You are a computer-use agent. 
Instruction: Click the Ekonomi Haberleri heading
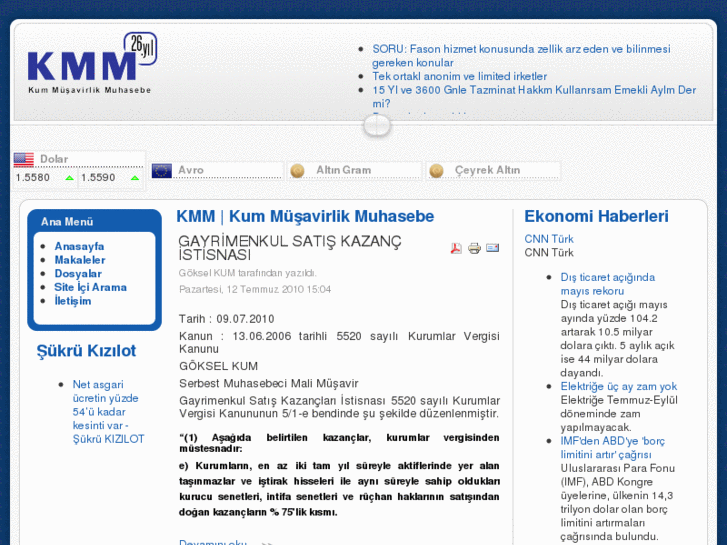pyautogui.click(x=596, y=216)
